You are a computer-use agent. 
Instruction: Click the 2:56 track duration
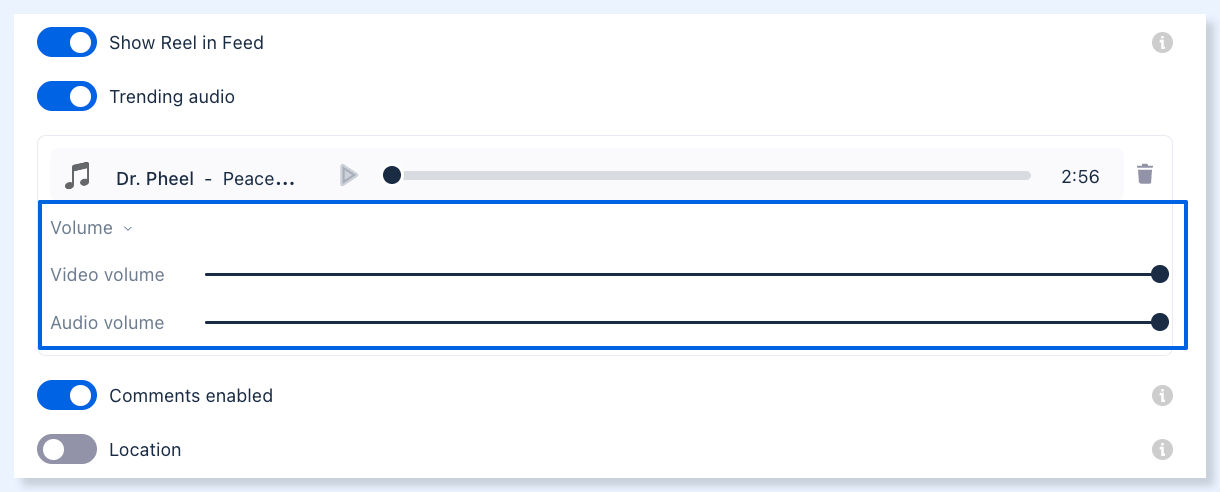tap(1080, 177)
